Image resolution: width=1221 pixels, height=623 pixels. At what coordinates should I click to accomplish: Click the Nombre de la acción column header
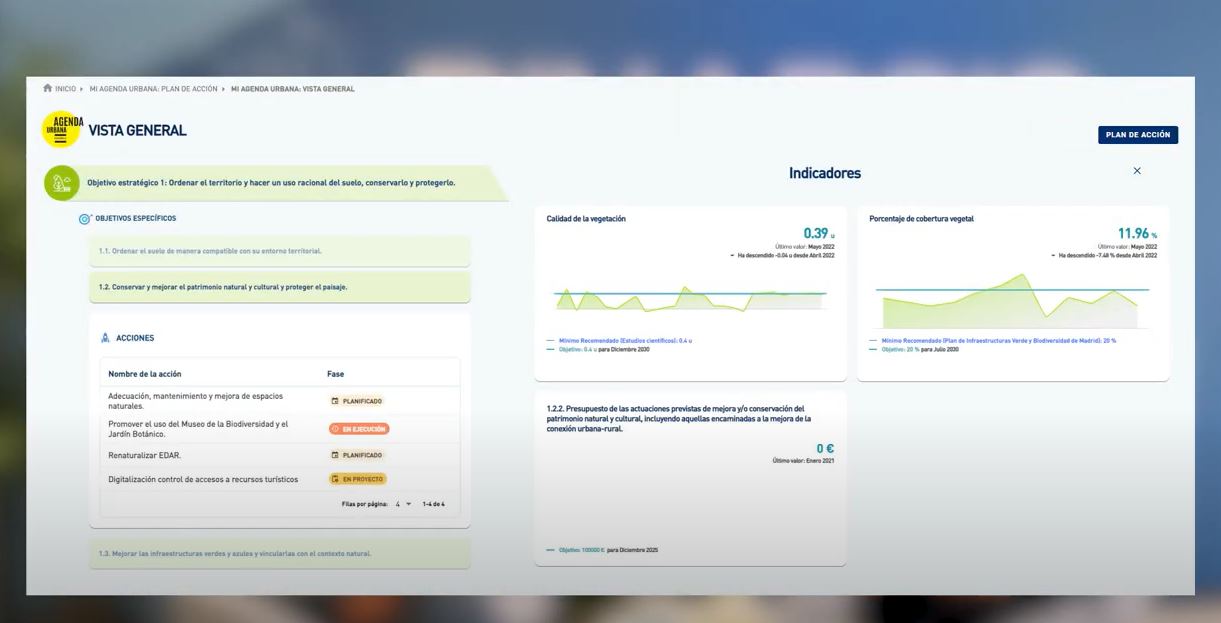coord(145,374)
